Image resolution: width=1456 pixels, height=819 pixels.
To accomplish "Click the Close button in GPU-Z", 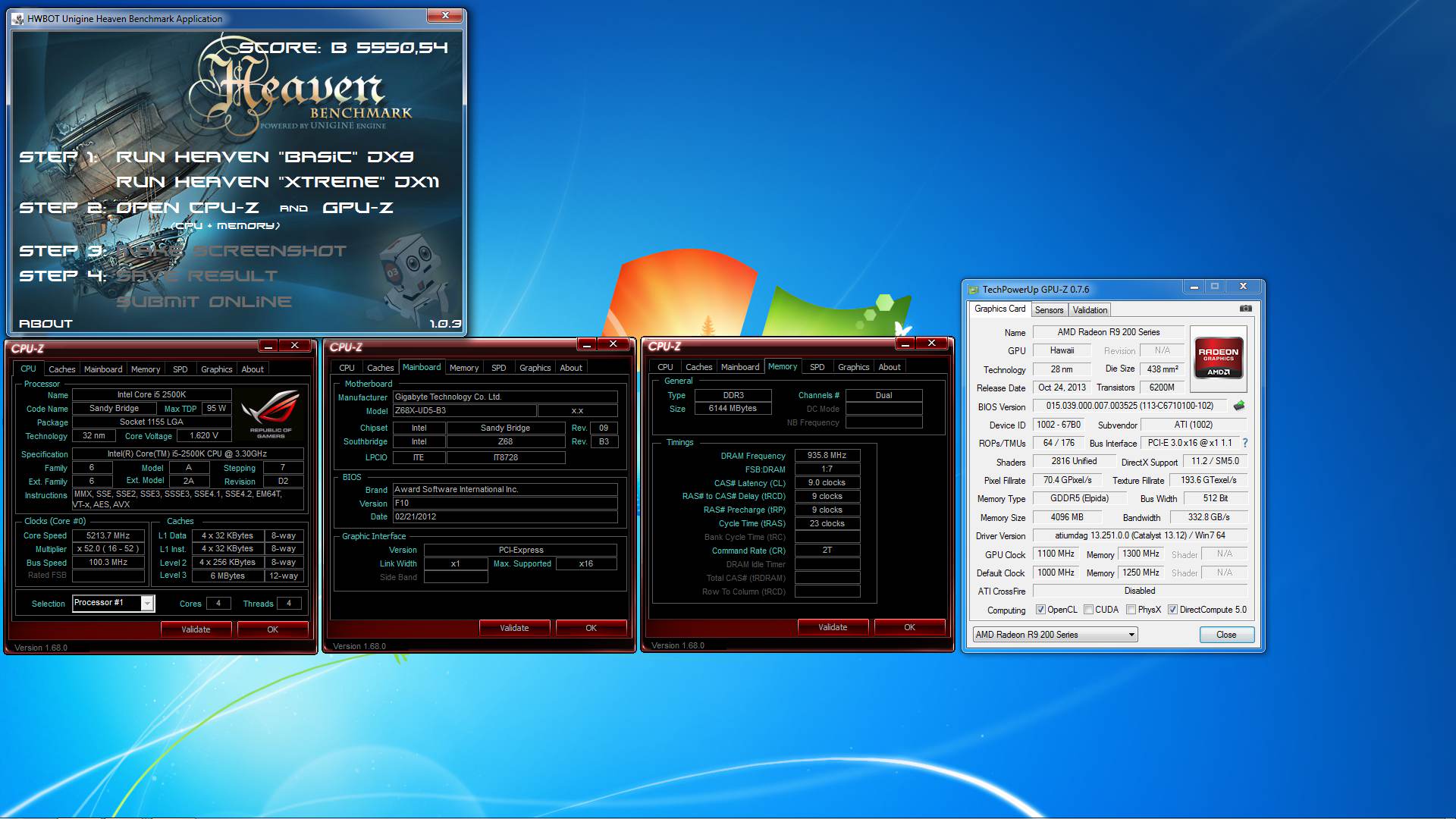I will pos(1226,635).
